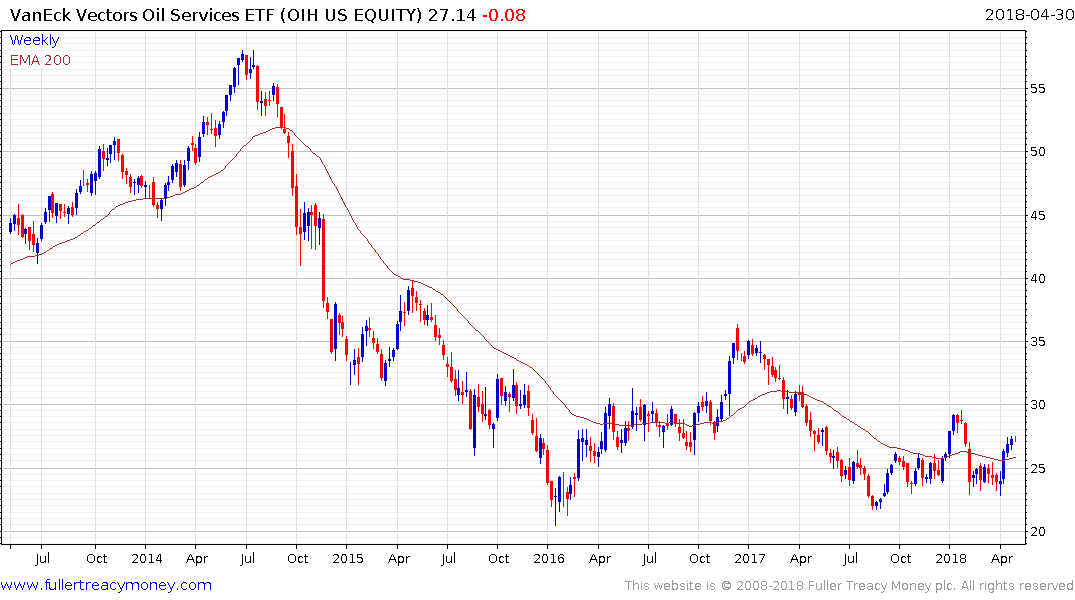Screen dimensions: 1075x600
Task: Click the 2018 time axis label
Action: [951, 558]
